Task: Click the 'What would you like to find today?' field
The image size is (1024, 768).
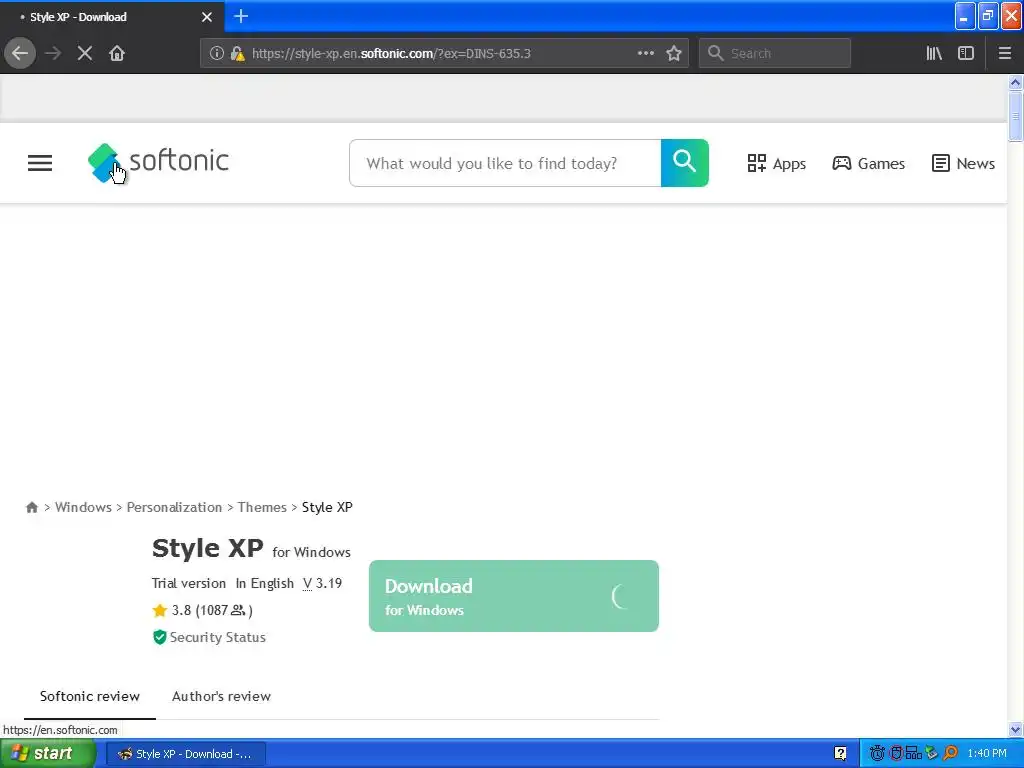Action: 505,163
